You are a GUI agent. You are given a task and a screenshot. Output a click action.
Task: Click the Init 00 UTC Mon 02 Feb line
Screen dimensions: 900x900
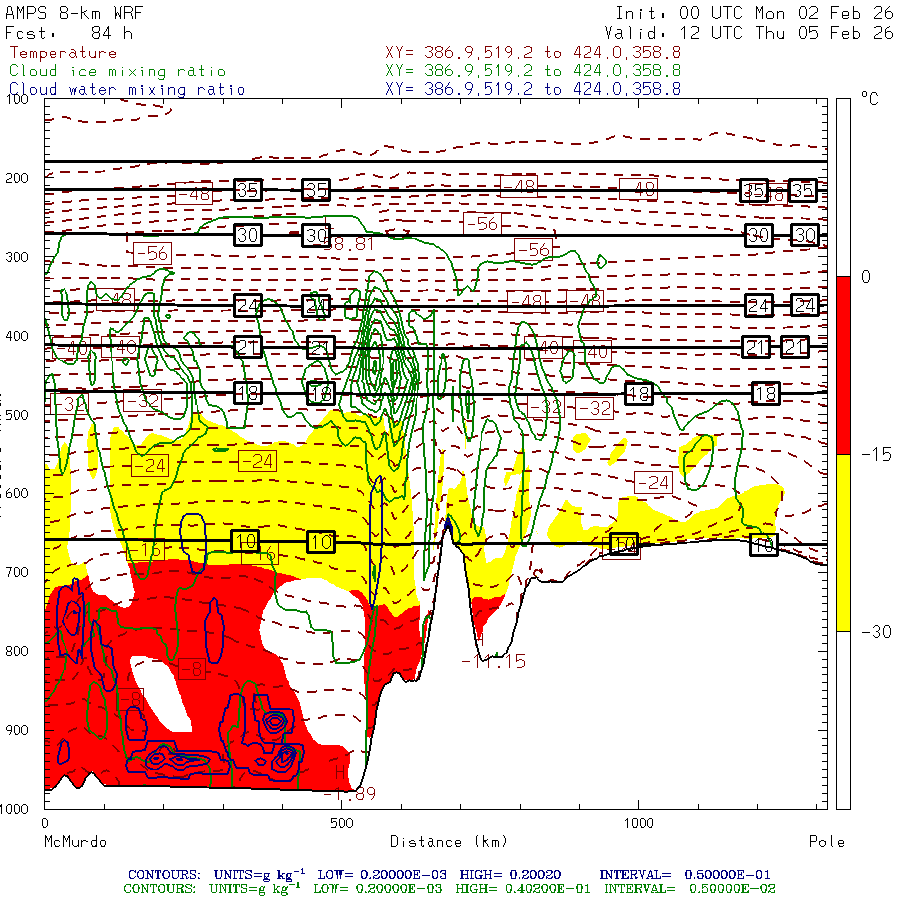pos(754,13)
